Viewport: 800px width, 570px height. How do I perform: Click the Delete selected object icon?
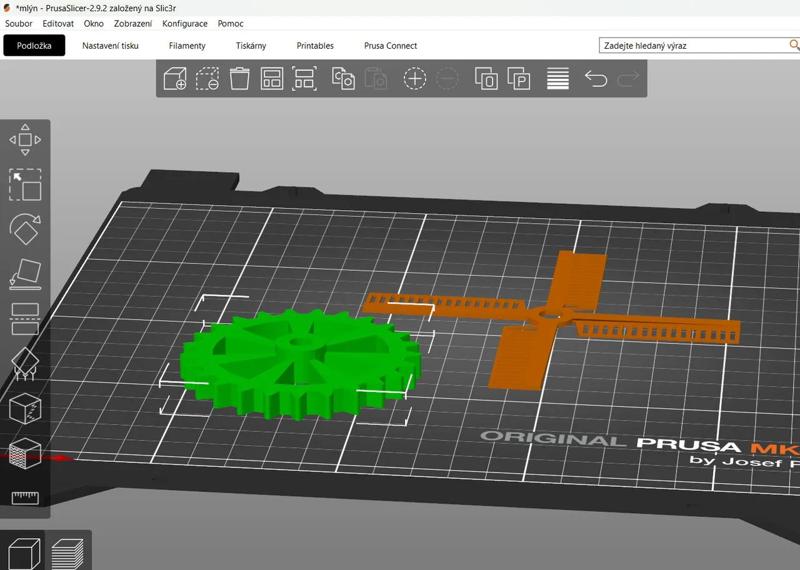click(x=208, y=79)
